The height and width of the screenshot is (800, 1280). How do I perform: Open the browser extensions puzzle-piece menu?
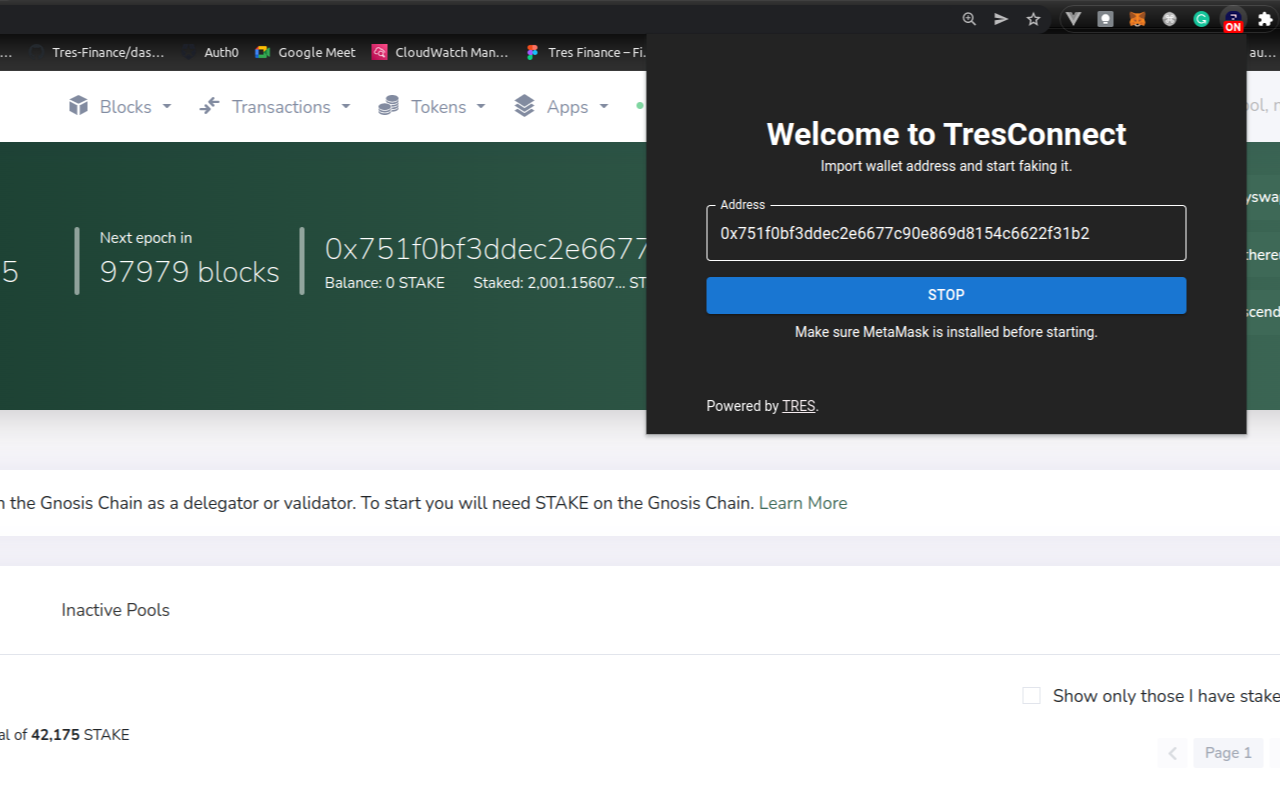click(1262, 19)
